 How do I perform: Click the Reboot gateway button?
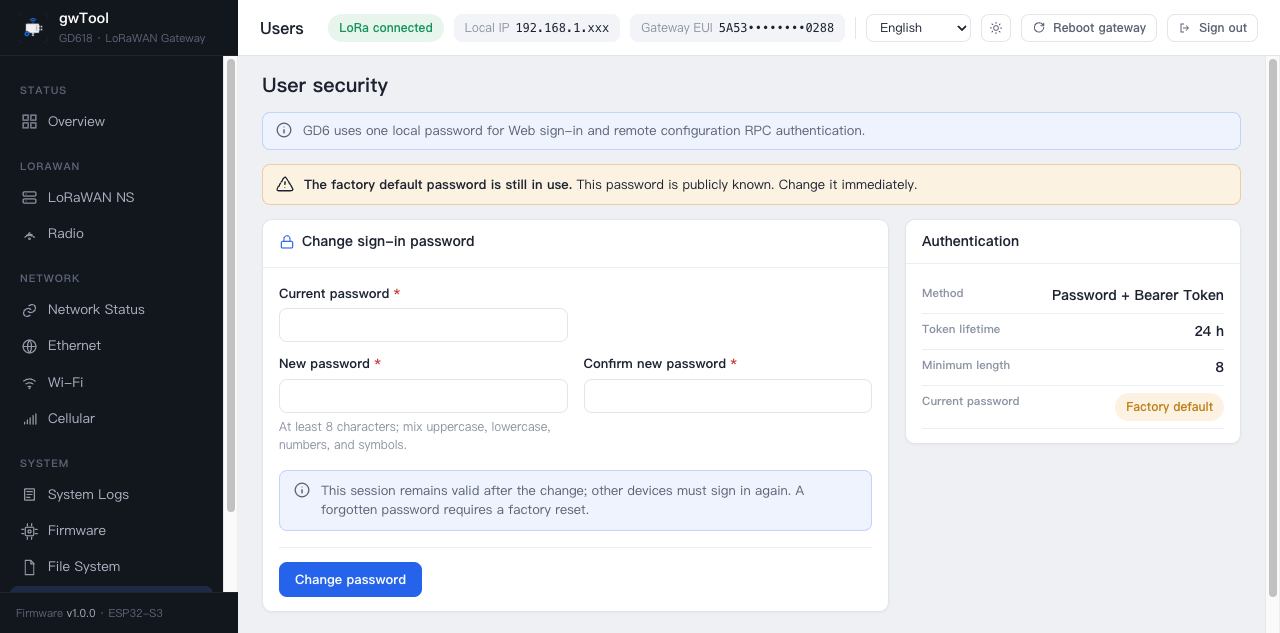click(1089, 28)
